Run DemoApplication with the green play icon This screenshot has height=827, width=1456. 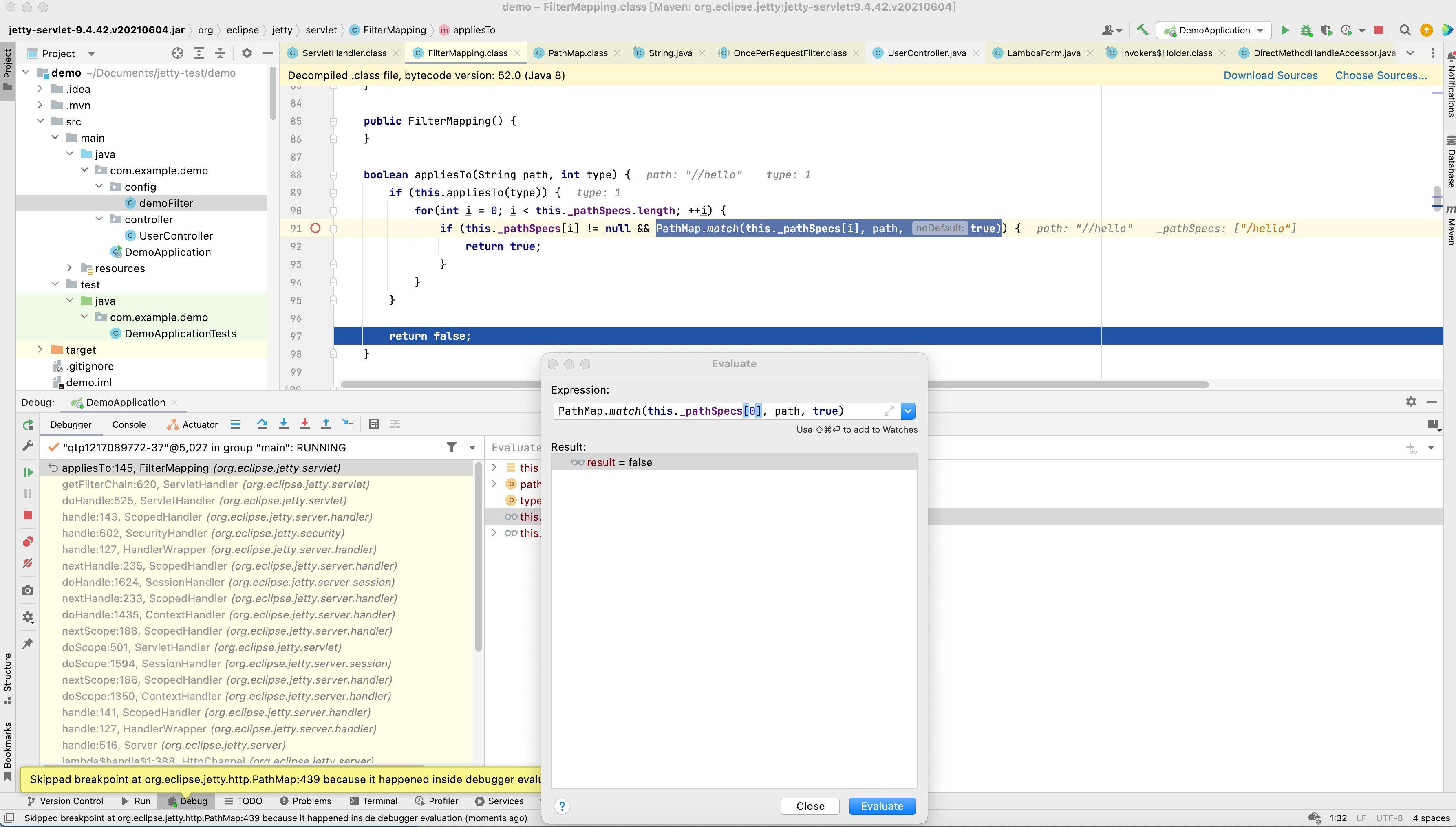coord(1284,30)
